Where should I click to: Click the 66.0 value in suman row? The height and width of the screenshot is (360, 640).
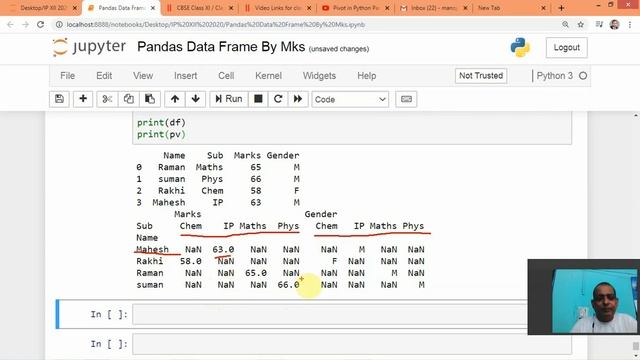288,285
